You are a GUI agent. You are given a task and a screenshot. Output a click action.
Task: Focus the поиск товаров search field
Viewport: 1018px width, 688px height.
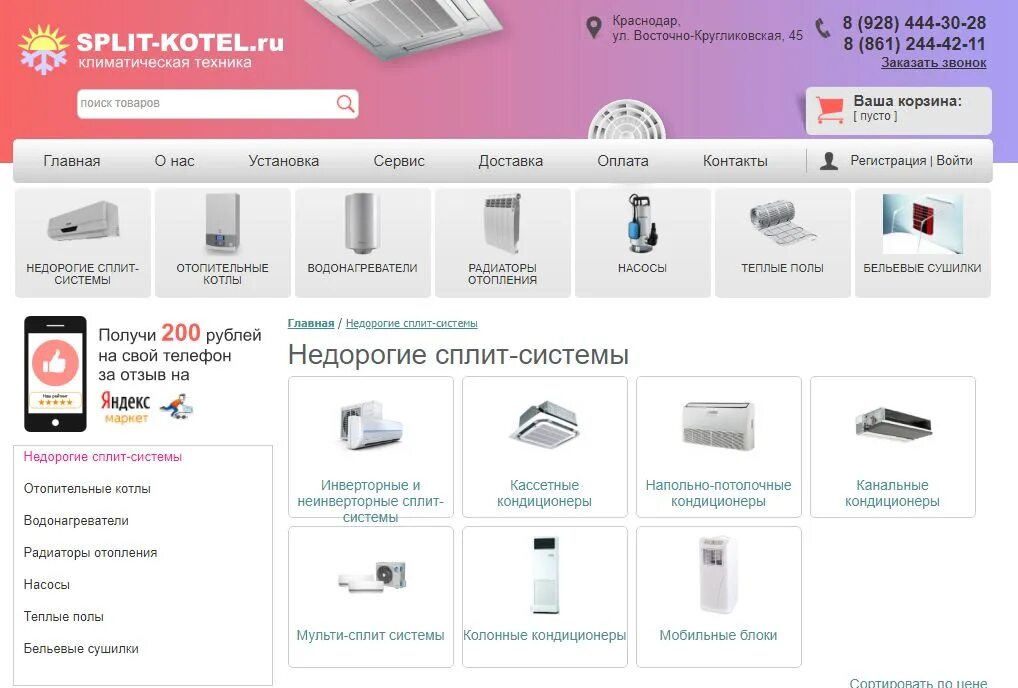pyautogui.click(x=206, y=104)
